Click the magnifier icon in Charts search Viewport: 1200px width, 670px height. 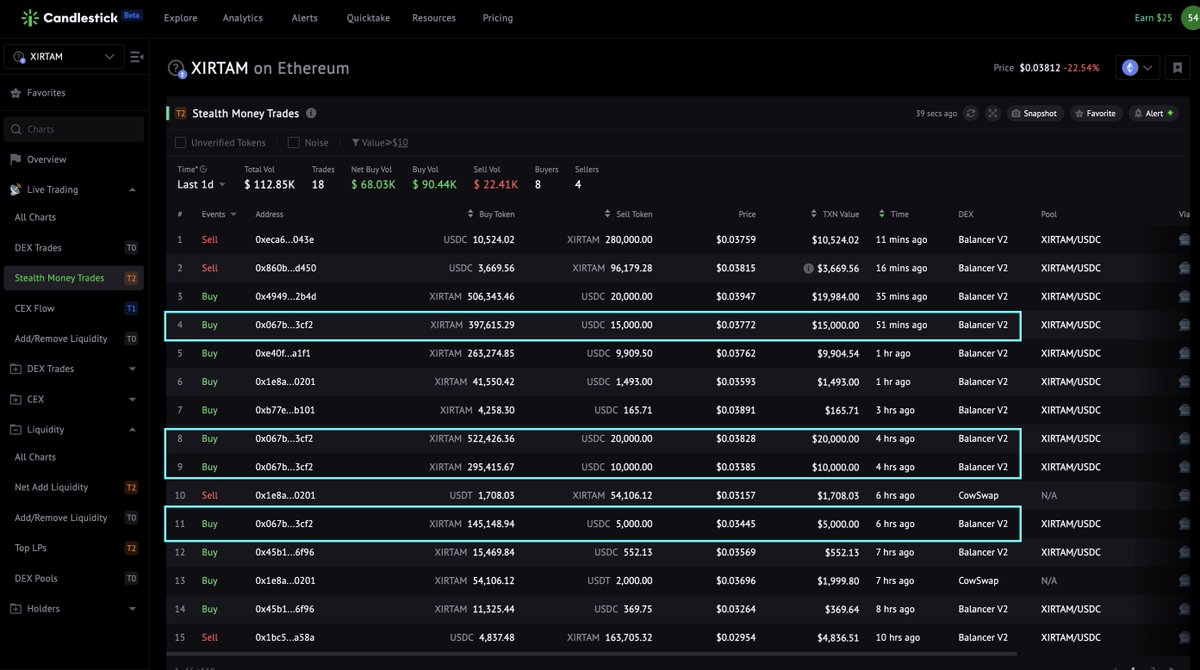tap(16, 129)
